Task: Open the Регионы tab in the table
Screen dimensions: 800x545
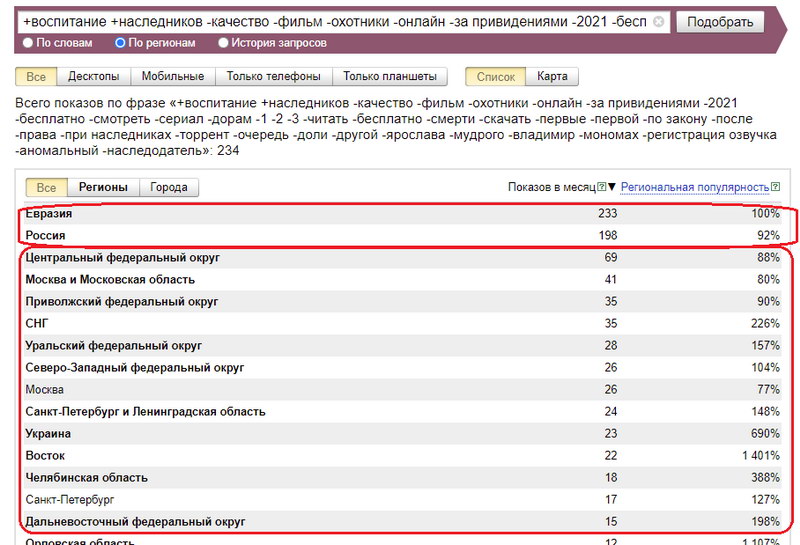Action: pyautogui.click(x=103, y=187)
